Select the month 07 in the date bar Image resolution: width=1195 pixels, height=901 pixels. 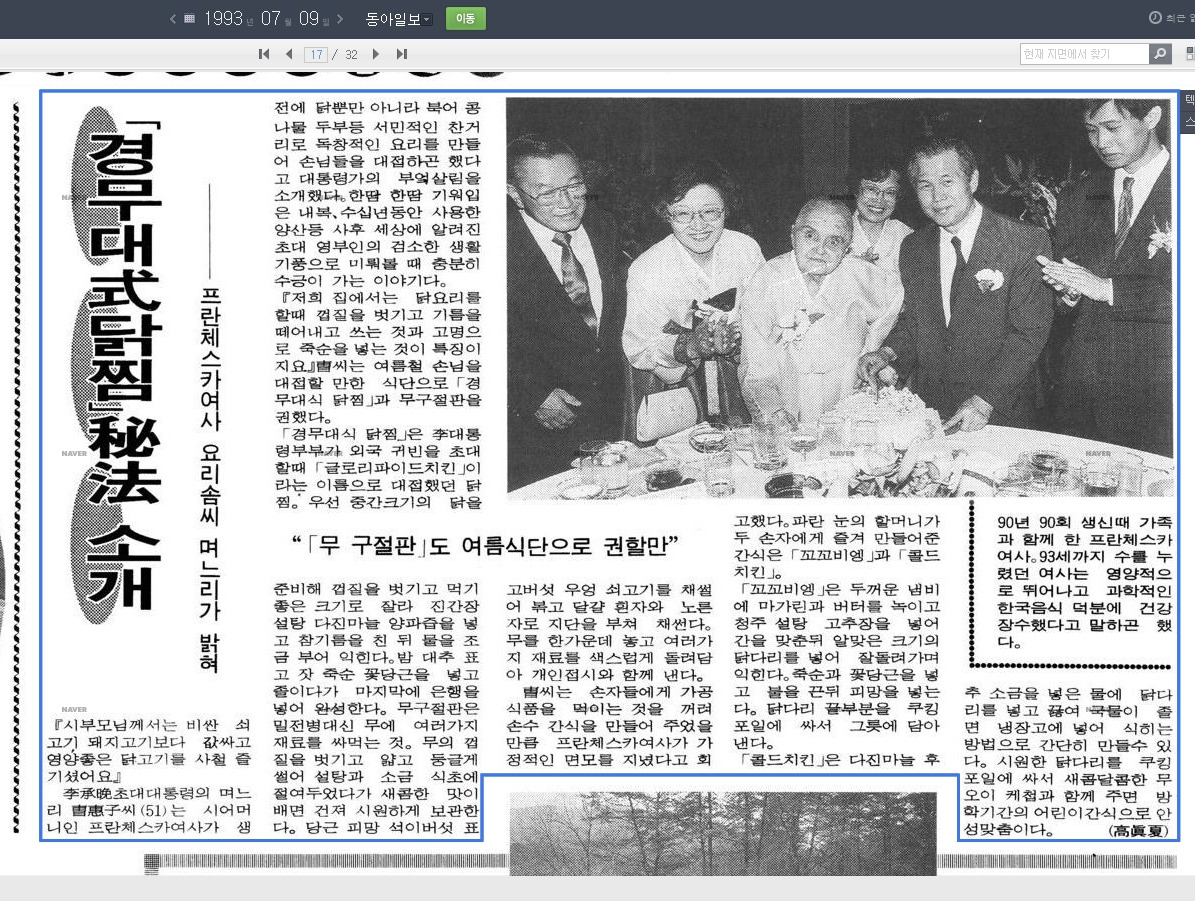coord(271,19)
